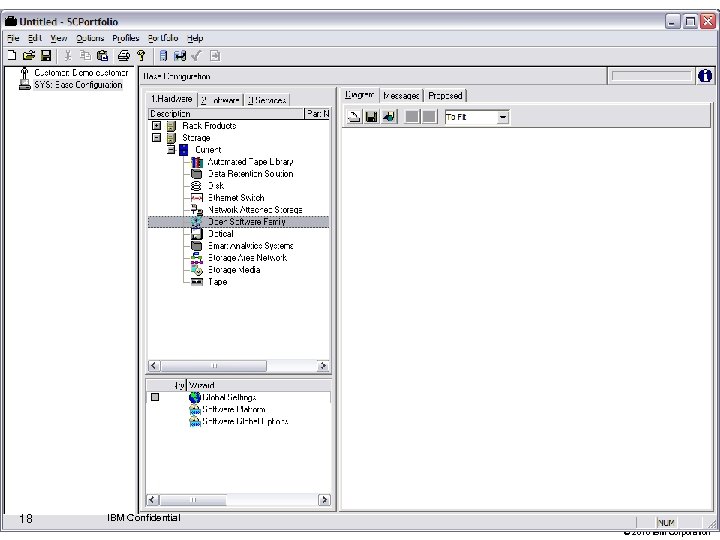This screenshot has height=540, width=720.
Task: Switch to the Diagram tab
Action: tap(360, 95)
